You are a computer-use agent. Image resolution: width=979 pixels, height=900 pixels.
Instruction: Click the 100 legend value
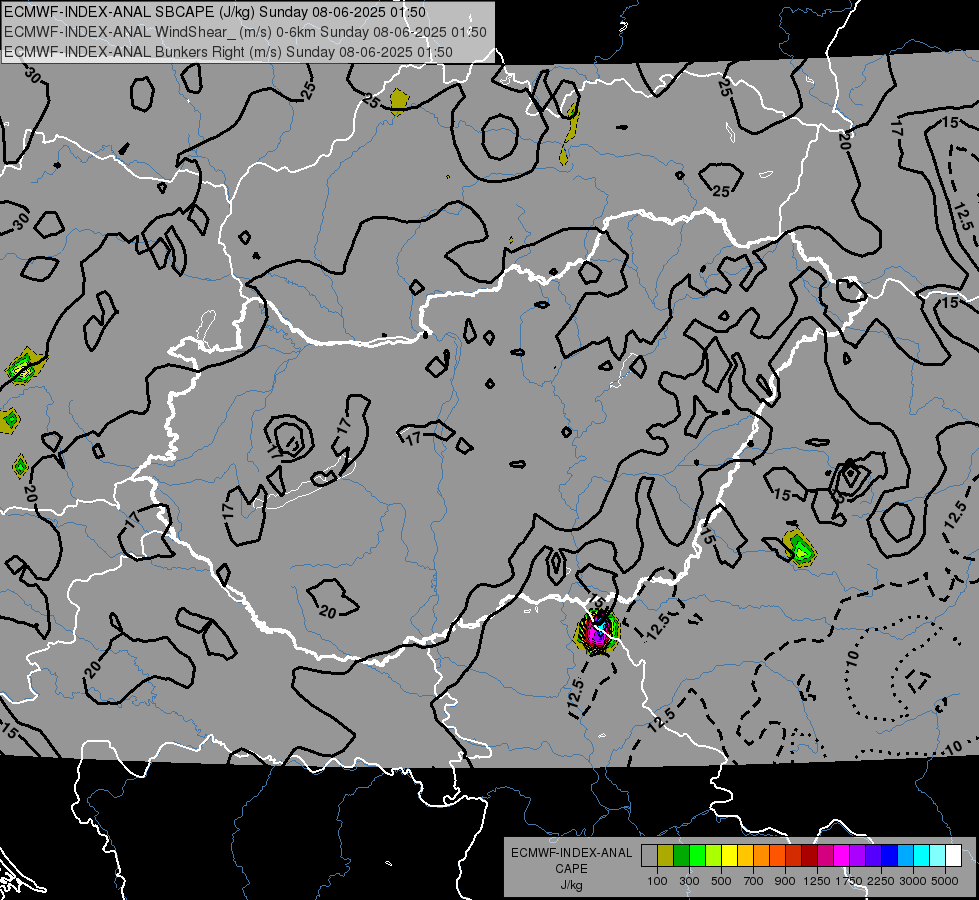657,881
